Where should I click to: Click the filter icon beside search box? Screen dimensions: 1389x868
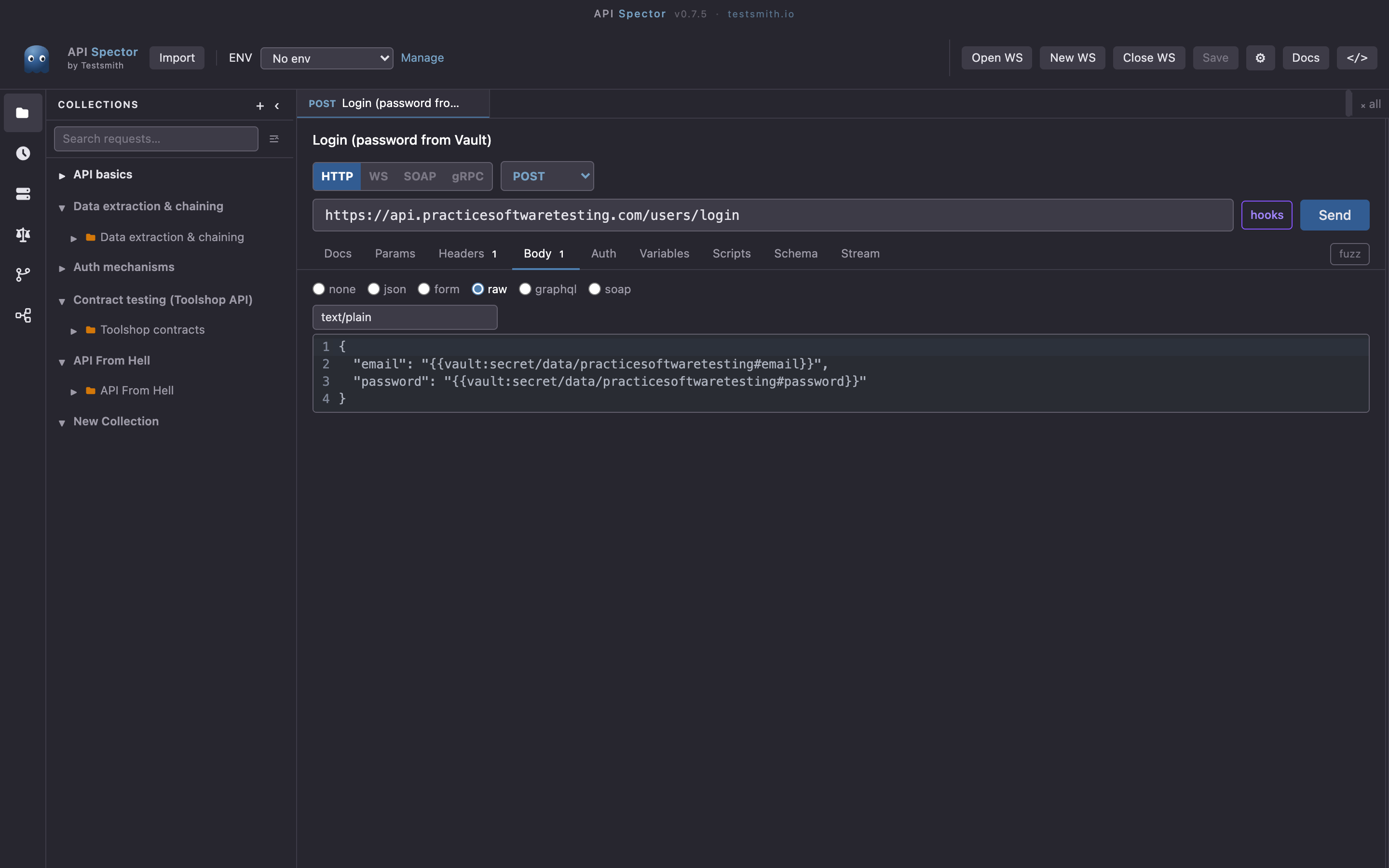274,139
